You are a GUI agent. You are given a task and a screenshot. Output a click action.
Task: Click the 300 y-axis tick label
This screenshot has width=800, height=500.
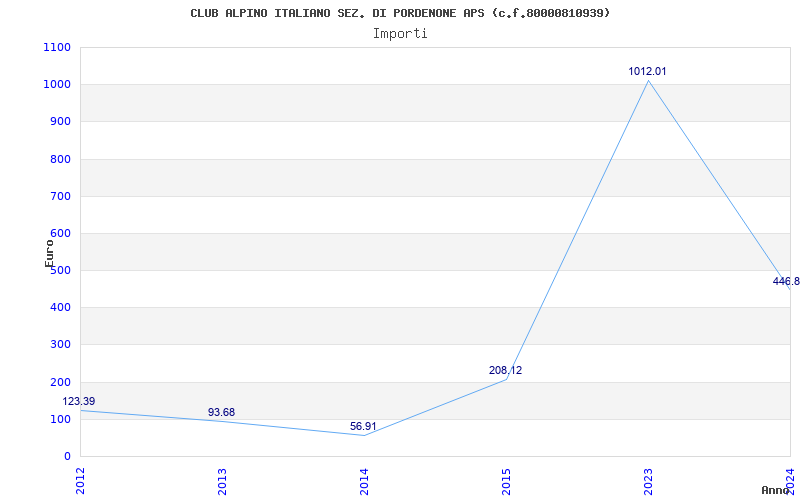(x=61, y=345)
